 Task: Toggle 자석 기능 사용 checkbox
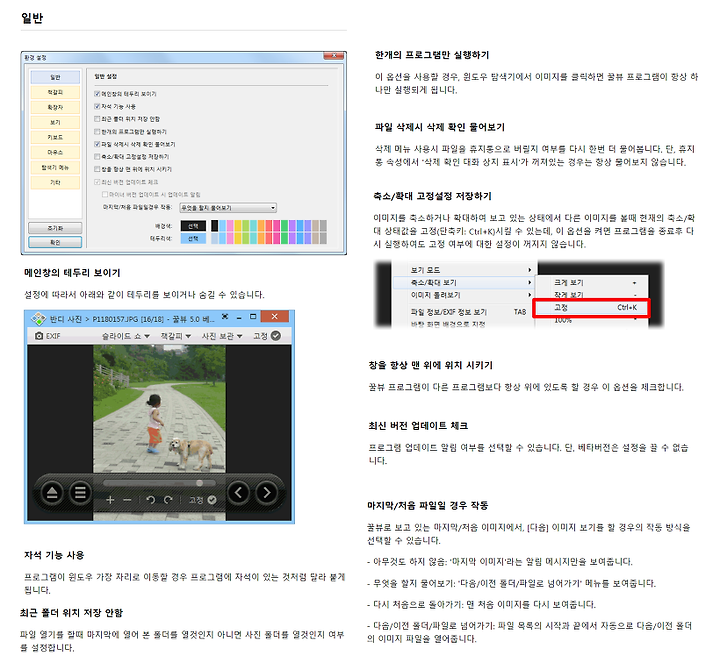[97, 106]
